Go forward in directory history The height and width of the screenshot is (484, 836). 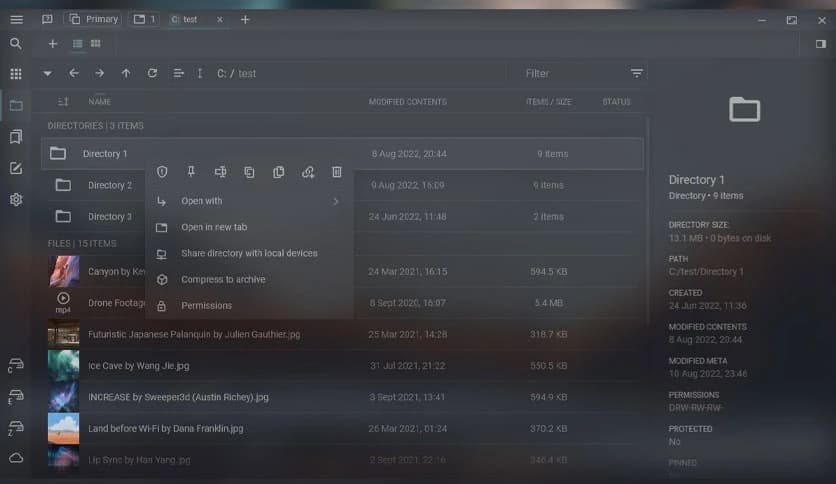coord(100,73)
